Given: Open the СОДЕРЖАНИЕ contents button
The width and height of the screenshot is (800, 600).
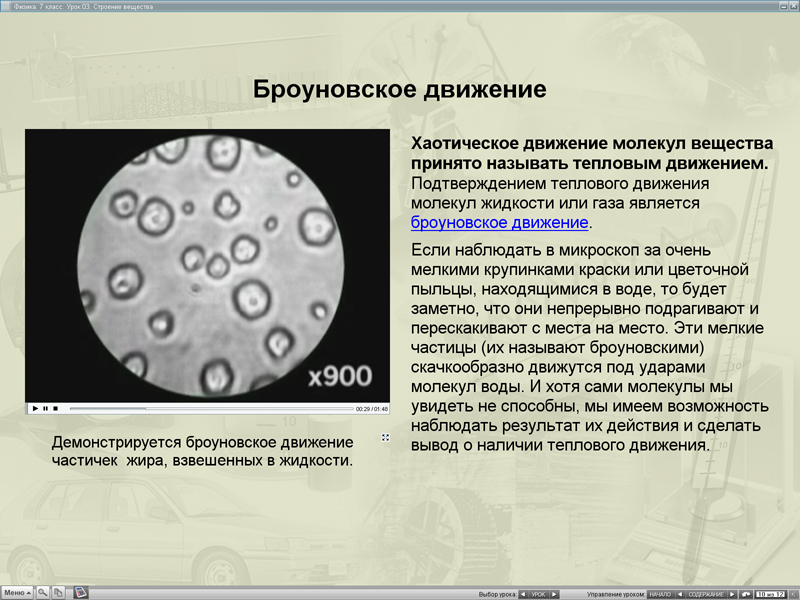Looking at the screenshot, I should (x=706, y=594).
